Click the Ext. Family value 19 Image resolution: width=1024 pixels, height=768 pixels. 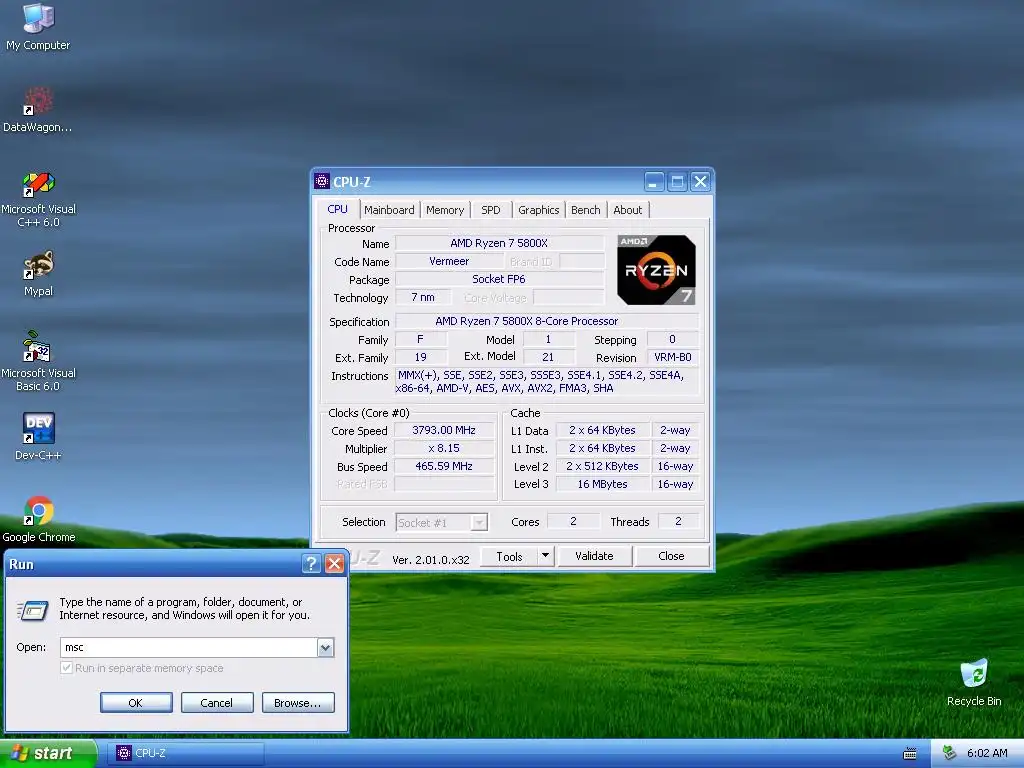(x=421, y=357)
